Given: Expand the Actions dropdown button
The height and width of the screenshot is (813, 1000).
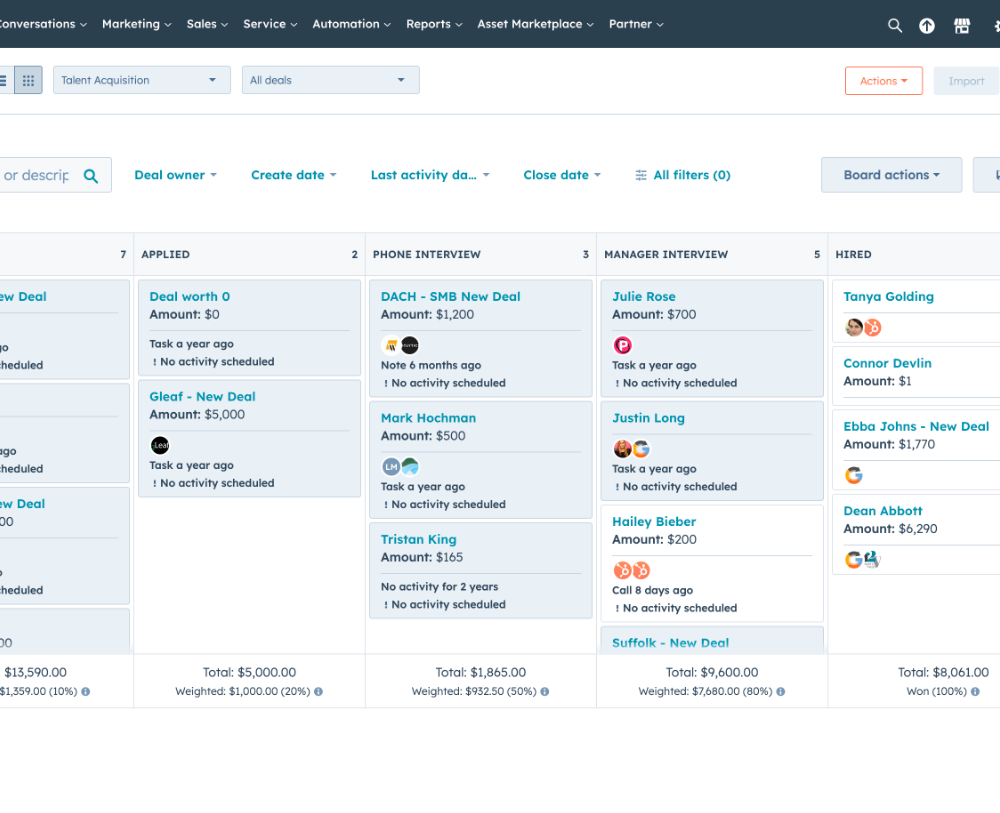Looking at the screenshot, I should 883,81.
